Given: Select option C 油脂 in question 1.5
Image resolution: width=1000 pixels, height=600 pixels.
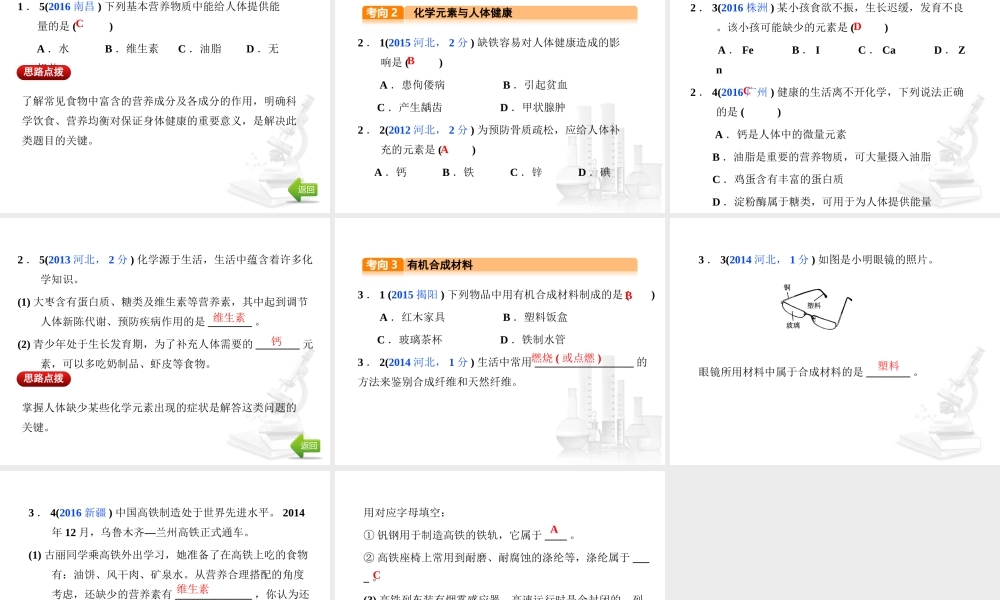Looking at the screenshot, I should click(x=200, y=48).
